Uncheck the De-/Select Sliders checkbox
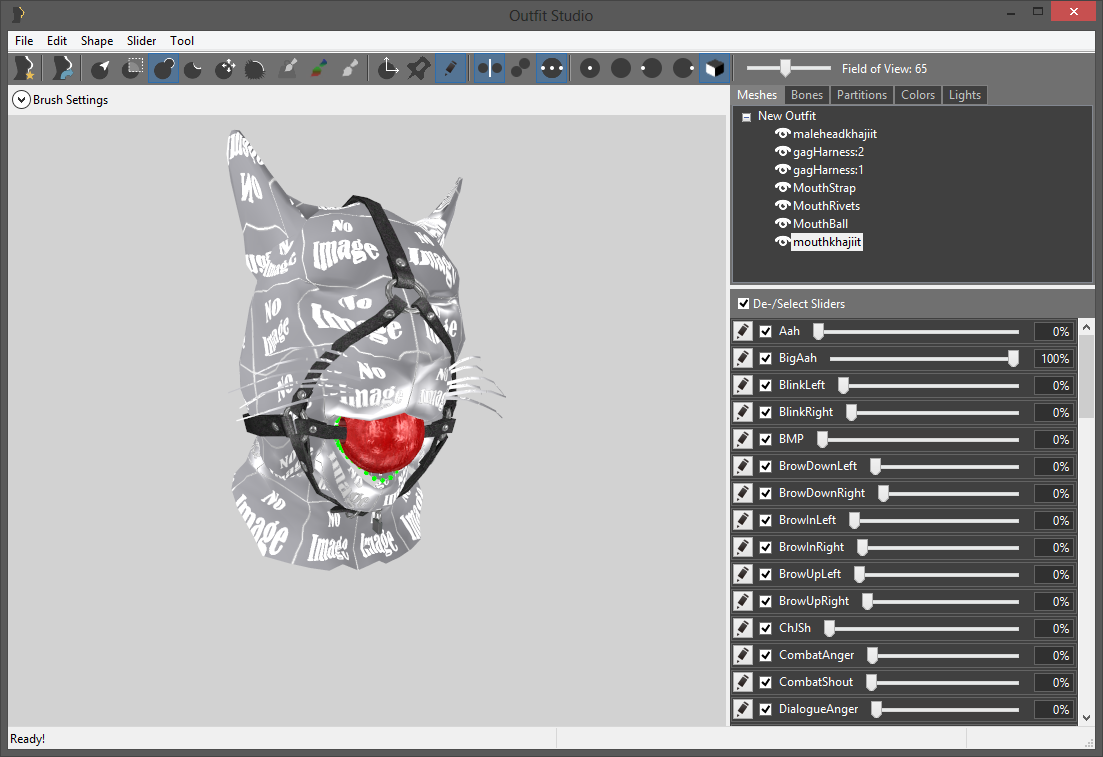Viewport: 1103px width, 757px height. (744, 304)
